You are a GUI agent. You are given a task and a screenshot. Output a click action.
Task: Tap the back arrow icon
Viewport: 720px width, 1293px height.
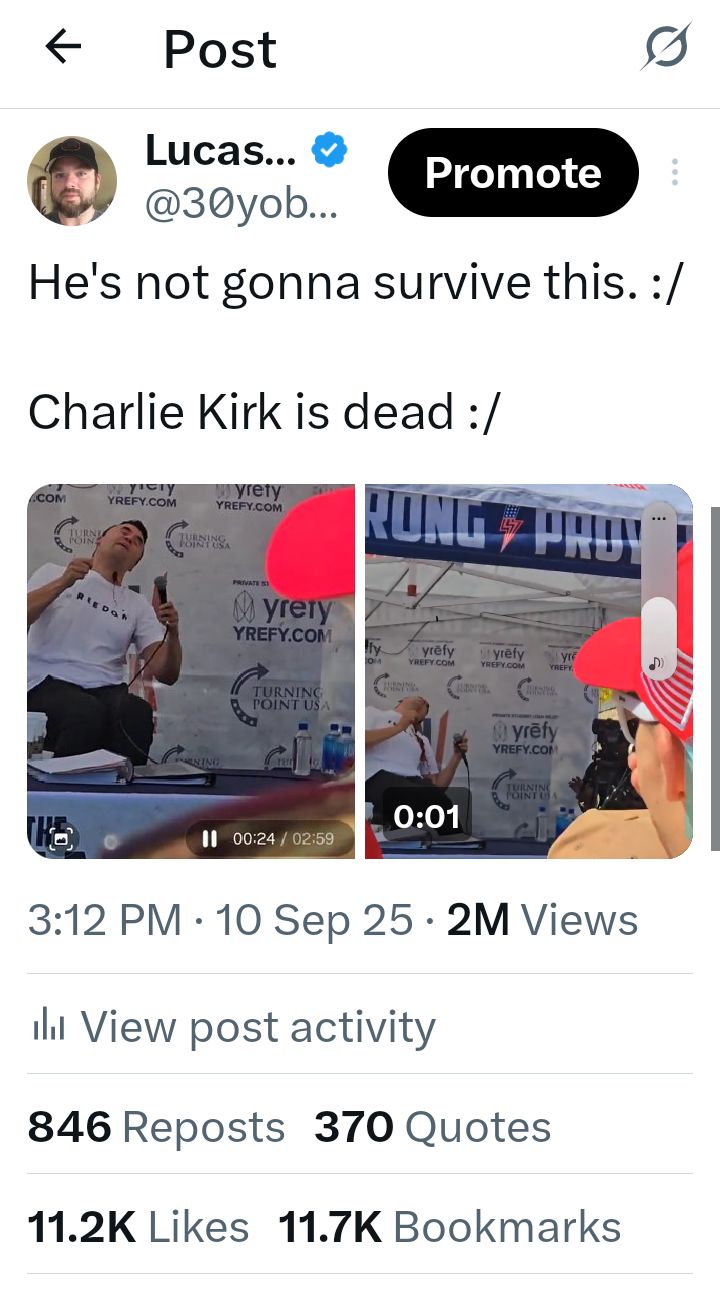point(63,47)
